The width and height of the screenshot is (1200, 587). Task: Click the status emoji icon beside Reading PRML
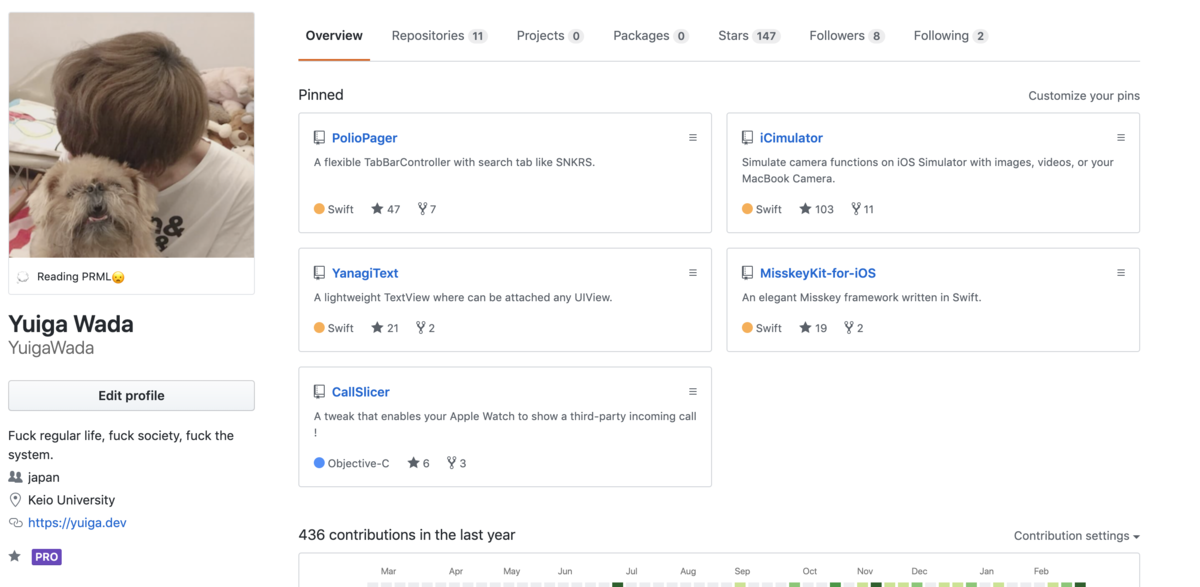click(23, 277)
